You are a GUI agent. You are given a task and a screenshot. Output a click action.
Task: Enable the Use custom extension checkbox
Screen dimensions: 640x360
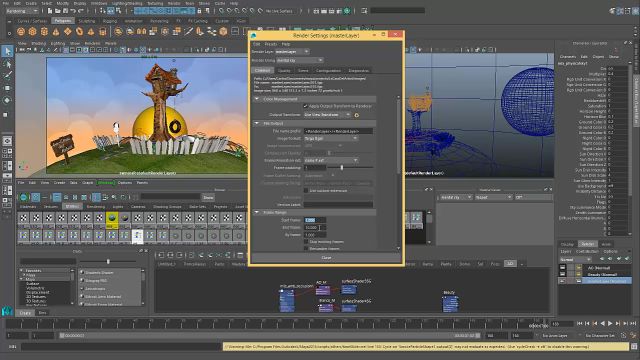(x=306, y=191)
